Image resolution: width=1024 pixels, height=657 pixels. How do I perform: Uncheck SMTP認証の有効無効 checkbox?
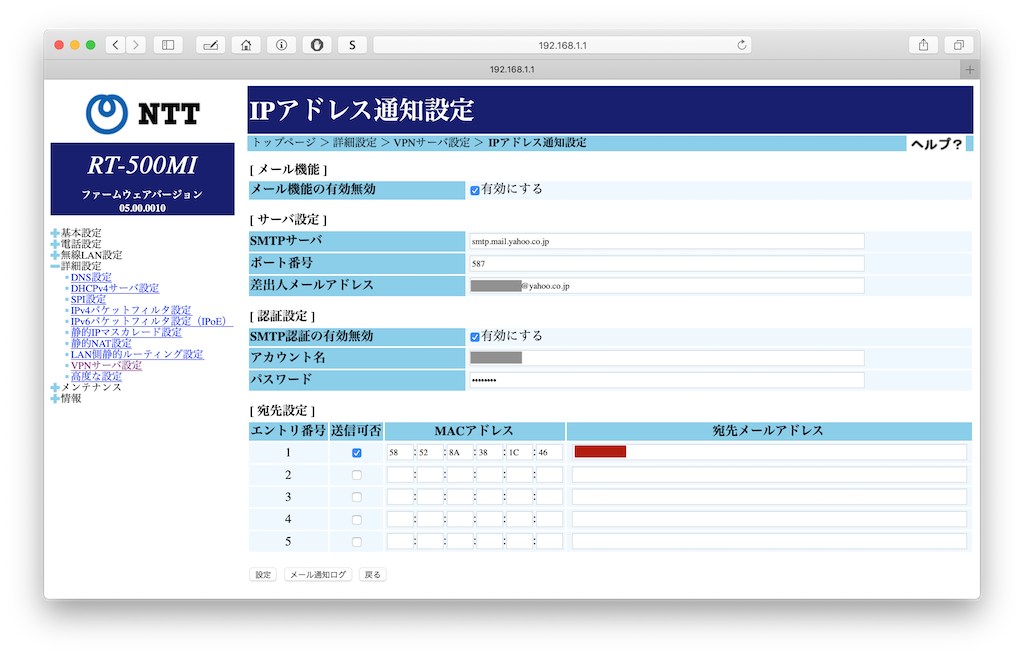[x=475, y=336]
